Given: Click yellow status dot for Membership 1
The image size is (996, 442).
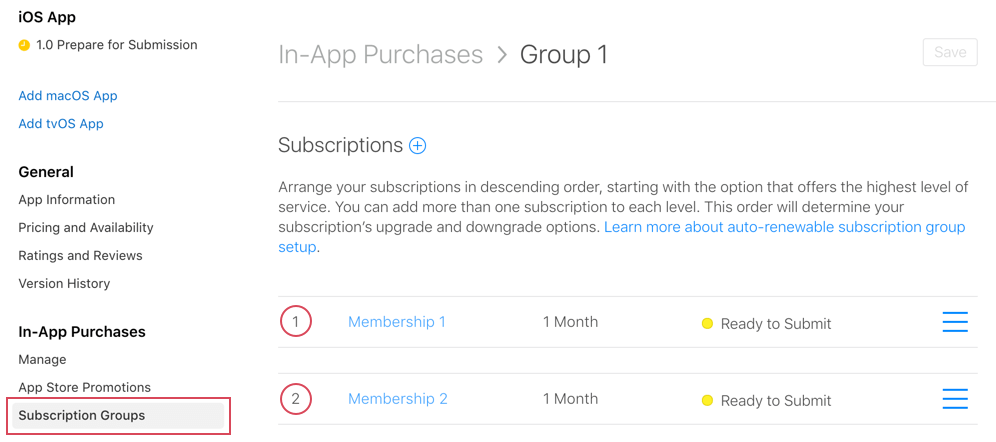Looking at the screenshot, I should click(707, 324).
